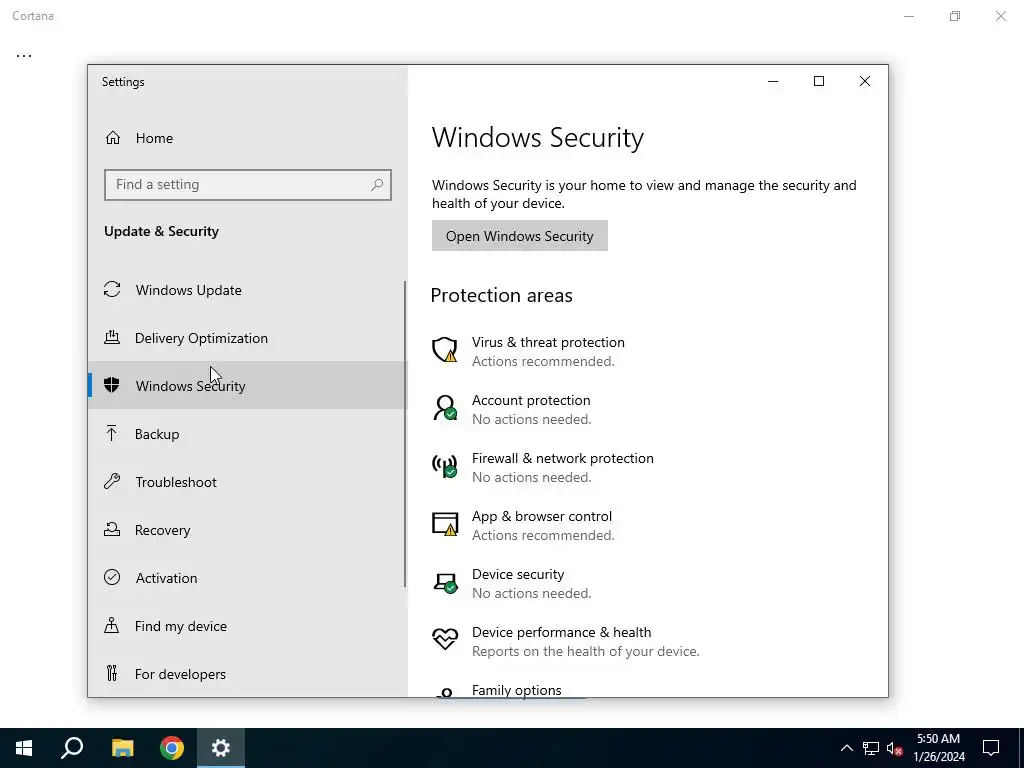The image size is (1024, 768).
Task: Minimize the Settings window
Action: pyautogui.click(x=773, y=81)
